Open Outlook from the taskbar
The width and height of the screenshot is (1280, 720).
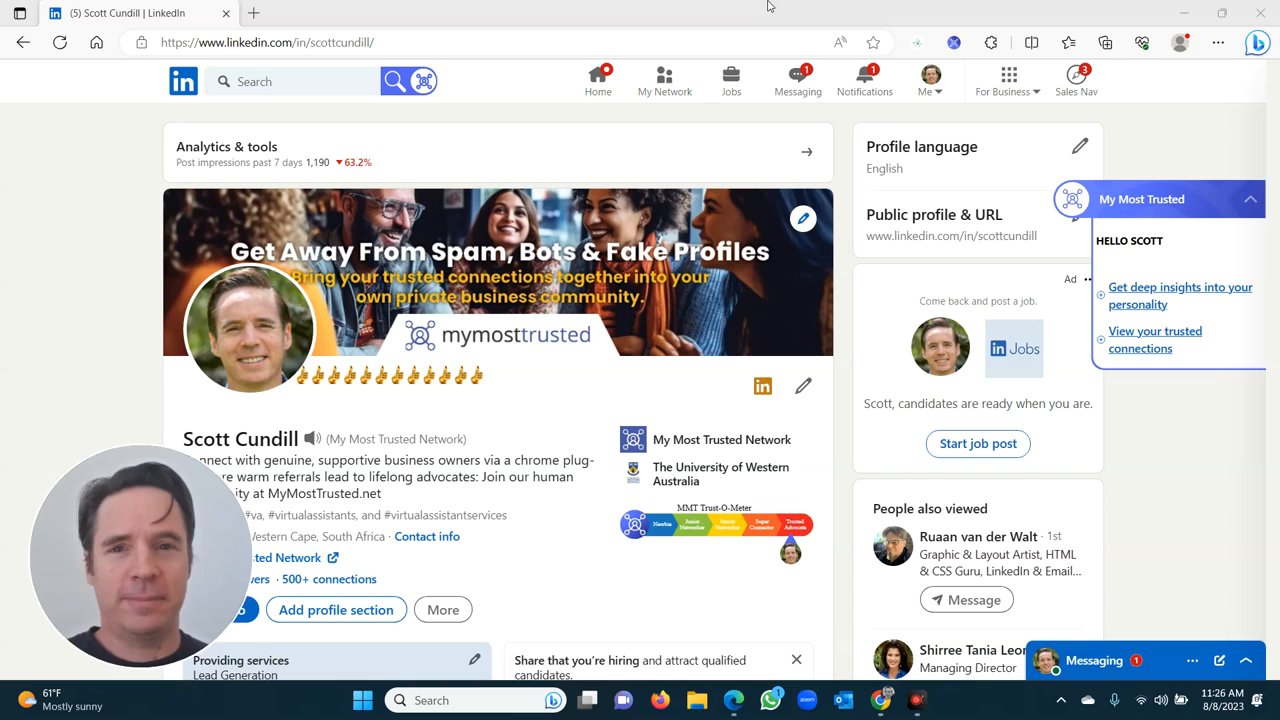click(x=844, y=700)
